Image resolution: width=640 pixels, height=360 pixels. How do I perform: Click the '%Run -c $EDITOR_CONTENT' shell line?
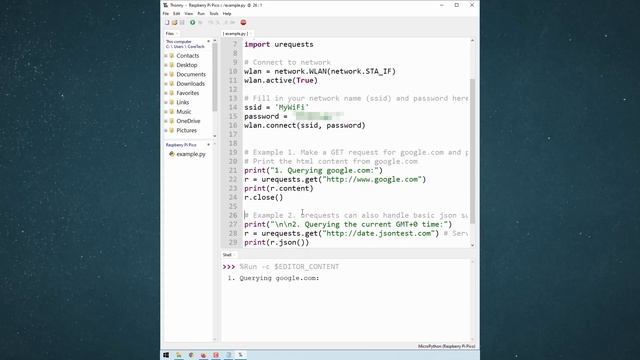(x=289, y=267)
